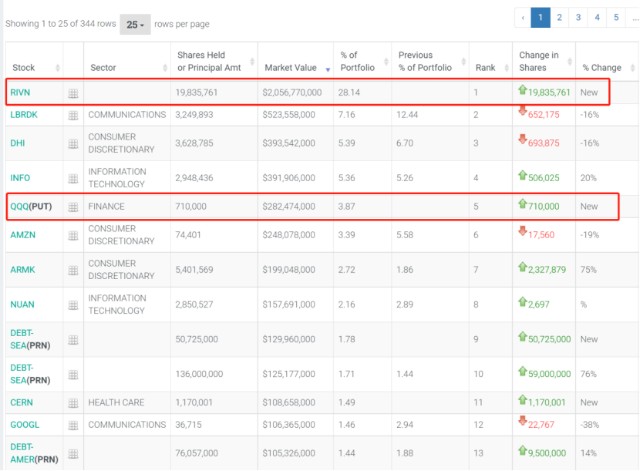
Task: Sort by the Change in Shares header
Action: [544, 61]
